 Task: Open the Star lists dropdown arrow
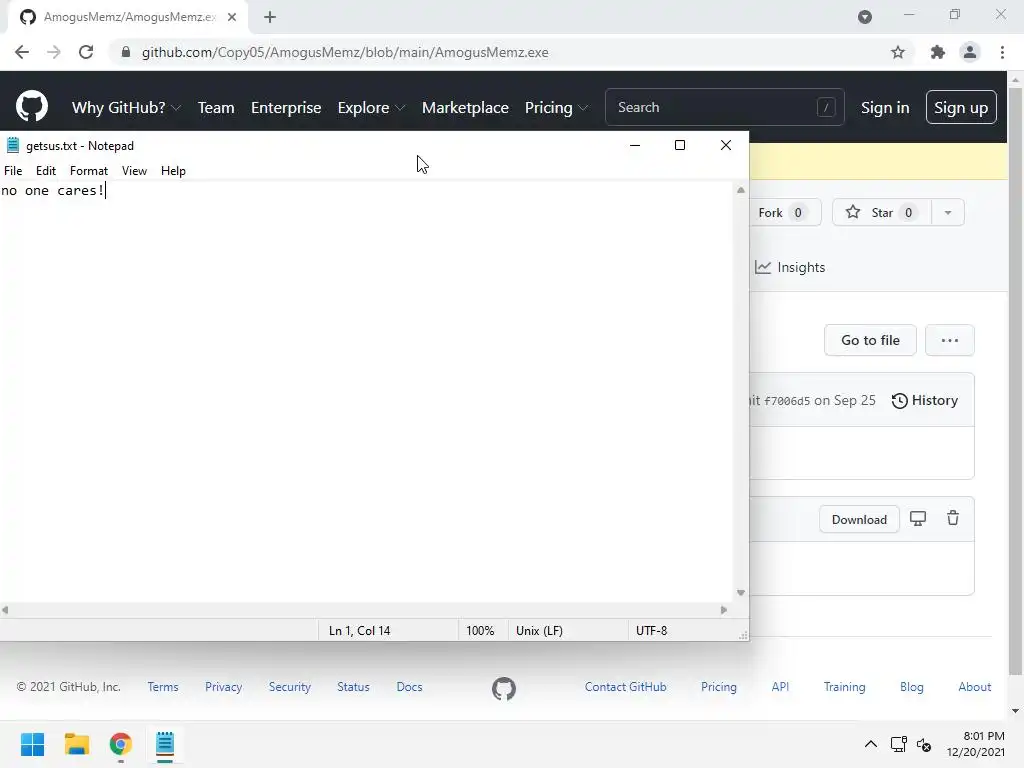pos(948,212)
